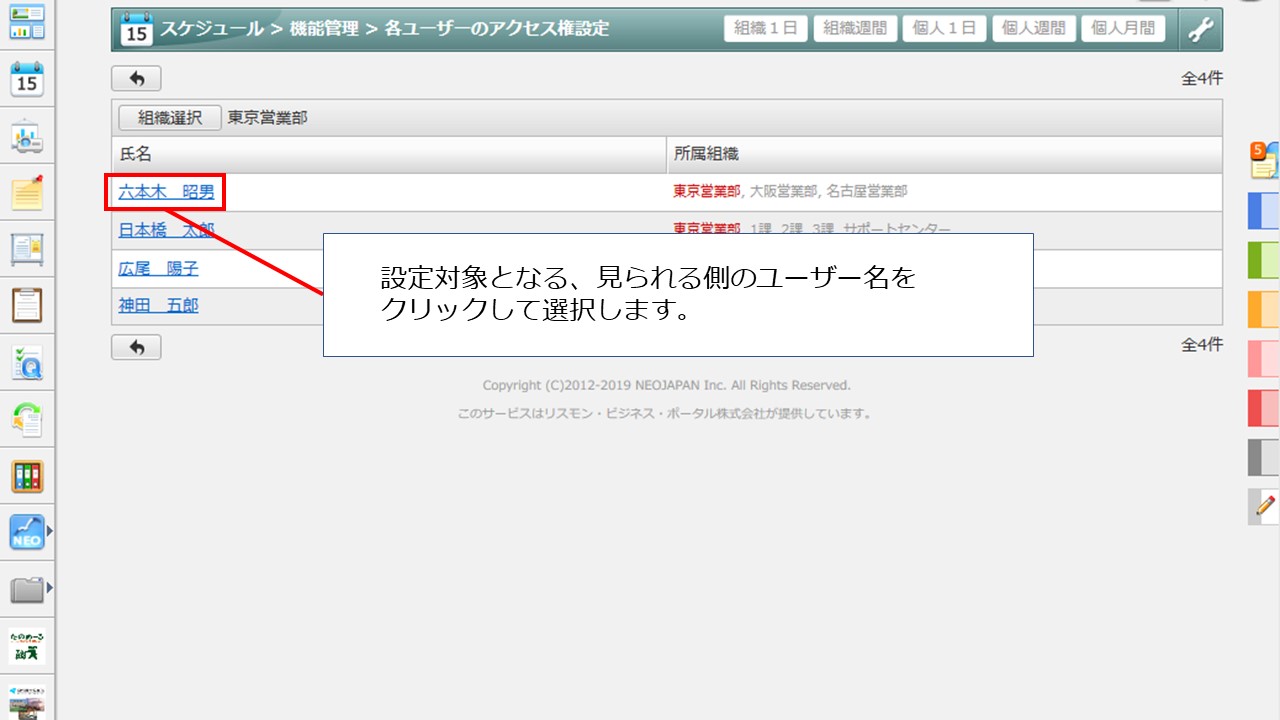The image size is (1280, 720).
Task: Open the checklist with magnifier icon
Action: pyautogui.click(x=27, y=363)
